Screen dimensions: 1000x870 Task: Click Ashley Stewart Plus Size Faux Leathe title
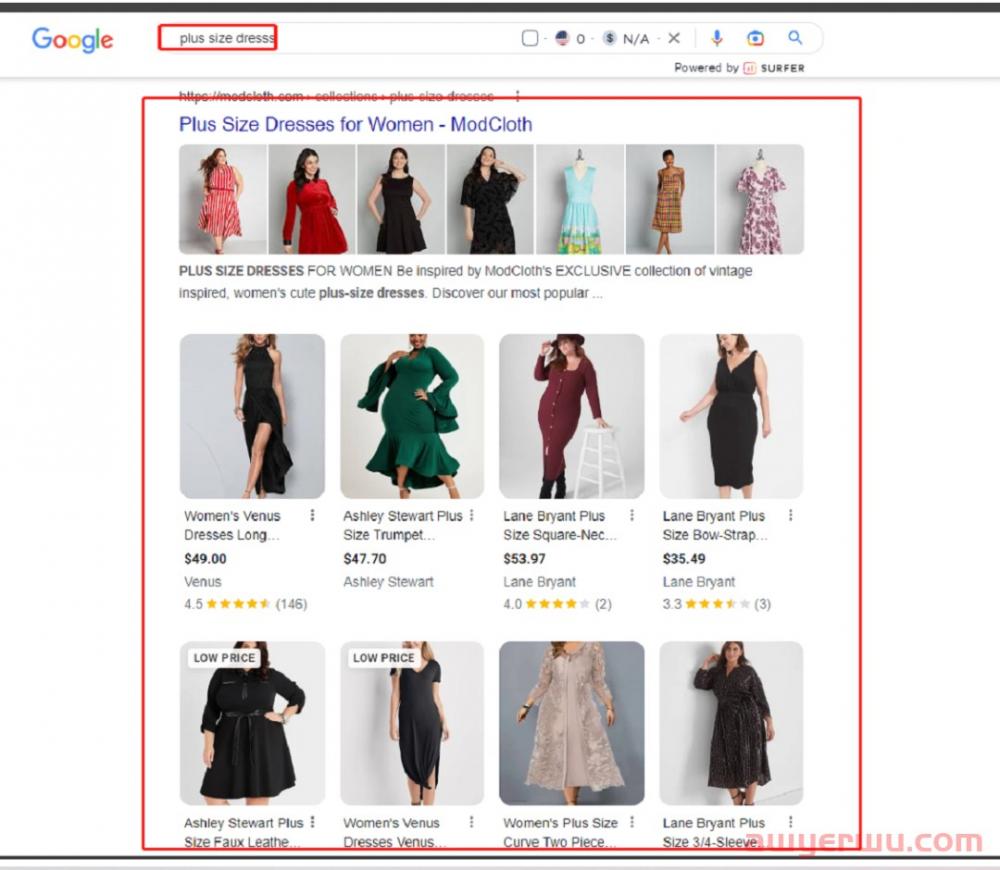click(243, 832)
